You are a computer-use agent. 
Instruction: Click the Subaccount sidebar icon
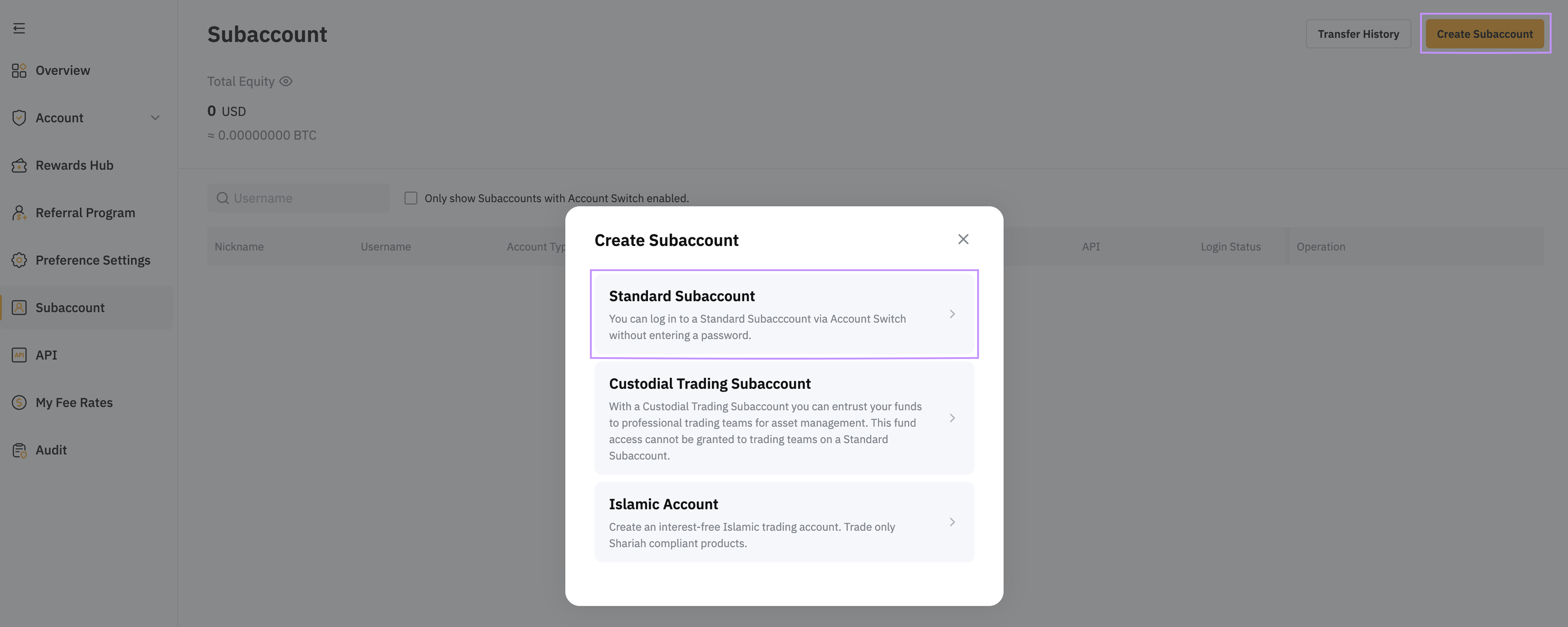(x=19, y=308)
